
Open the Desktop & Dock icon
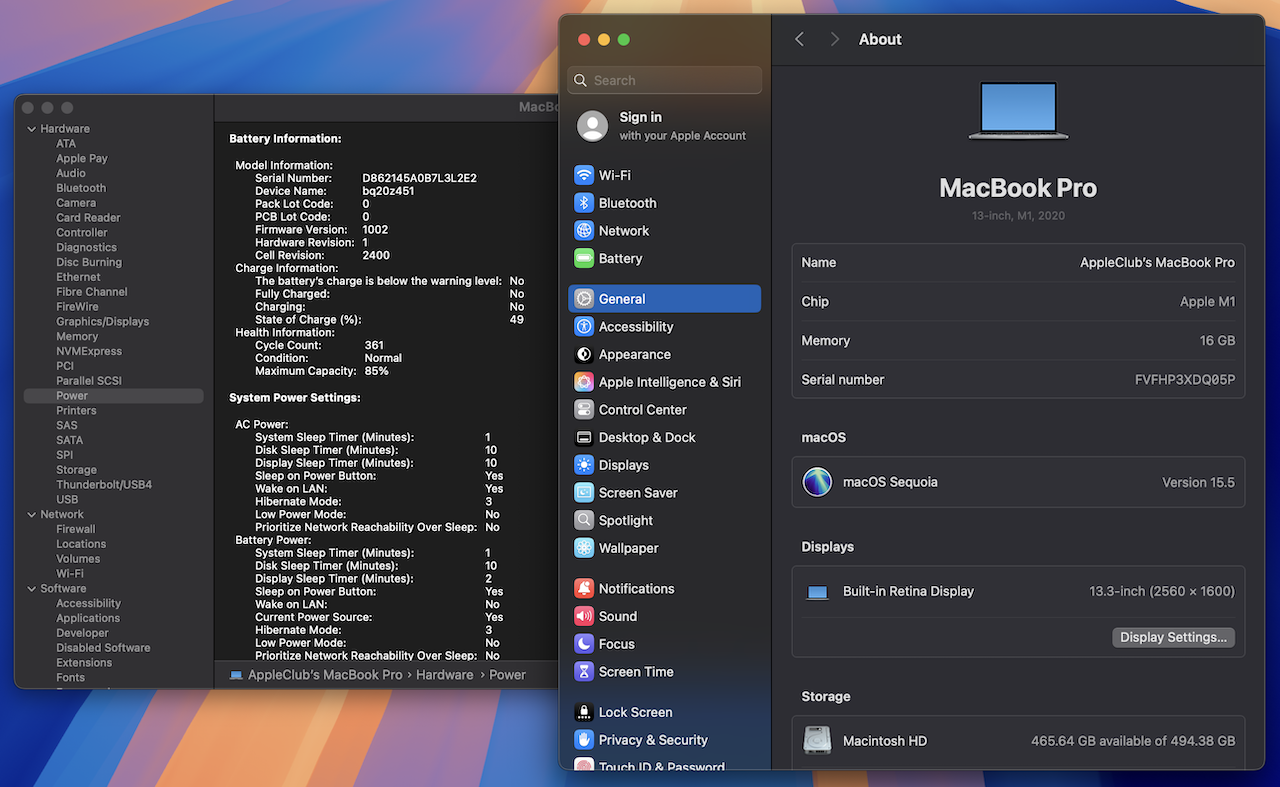[x=584, y=437]
